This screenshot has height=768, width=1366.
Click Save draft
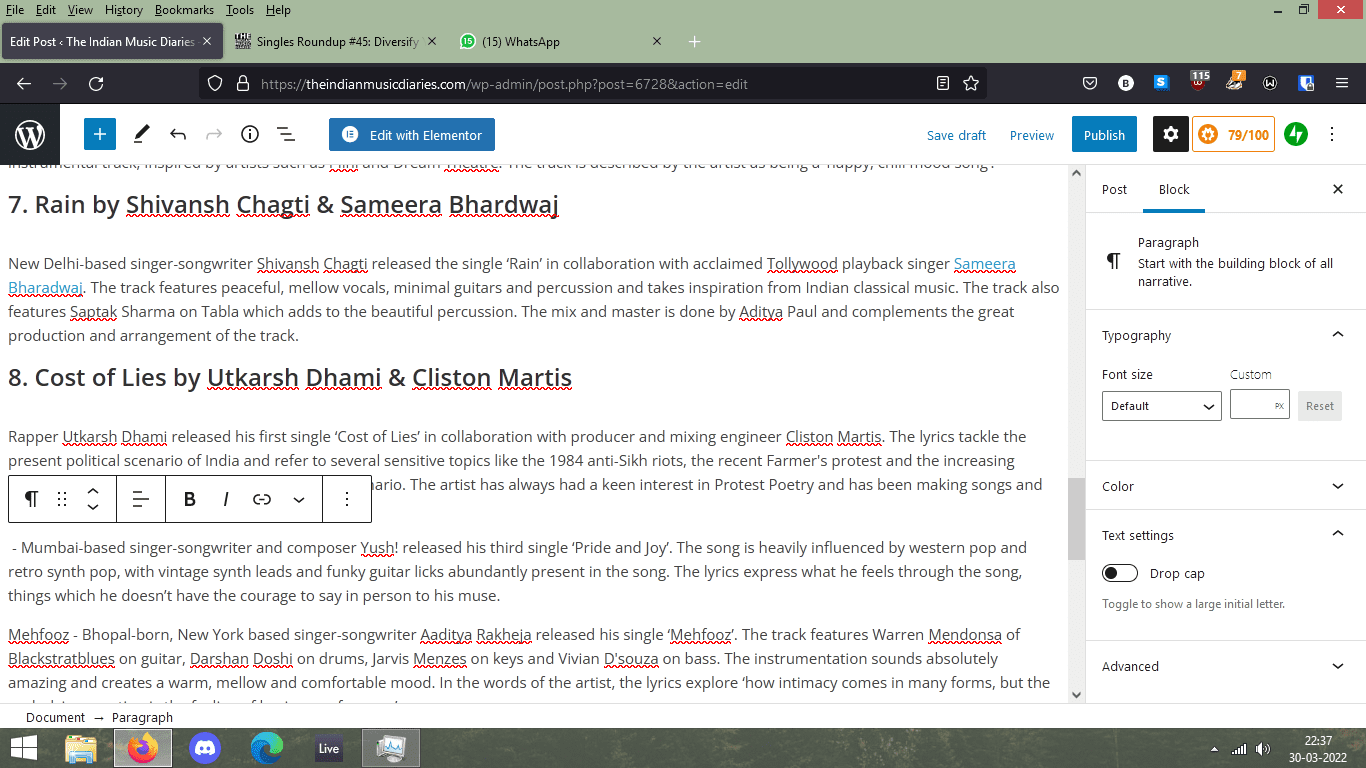coord(956,135)
